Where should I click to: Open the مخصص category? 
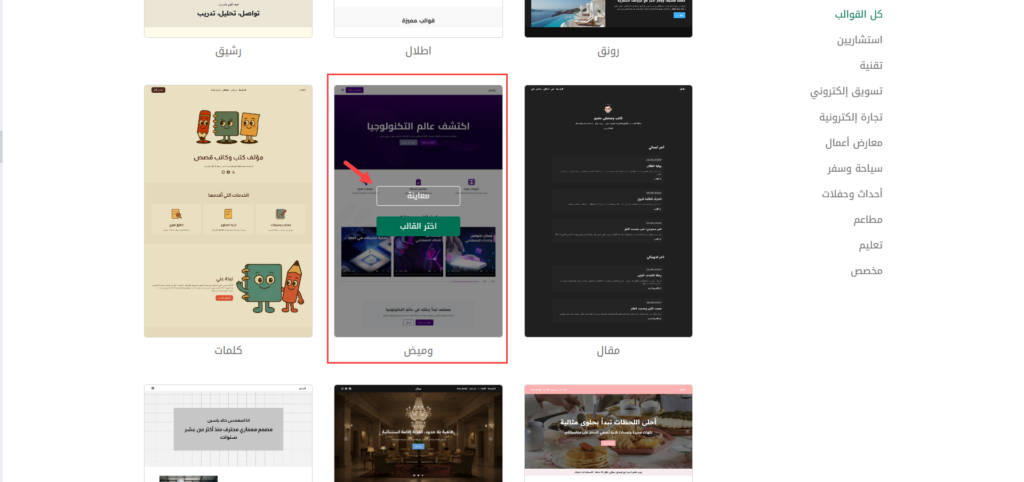[866, 271]
